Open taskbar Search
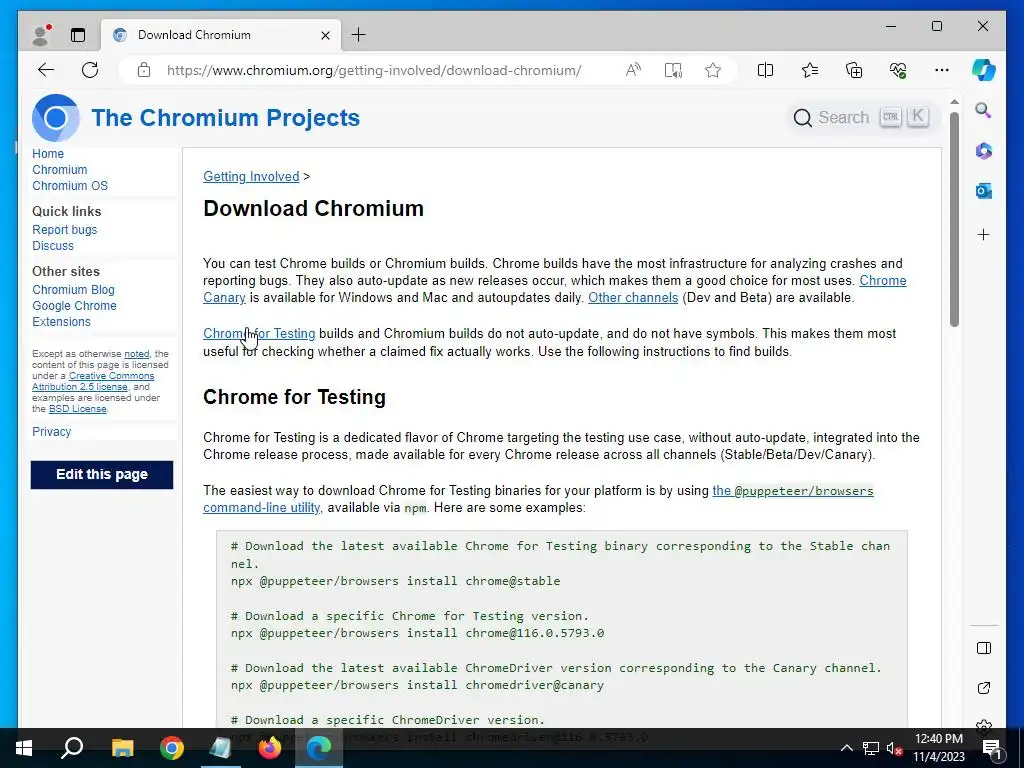This screenshot has height=768, width=1024. (x=72, y=748)
